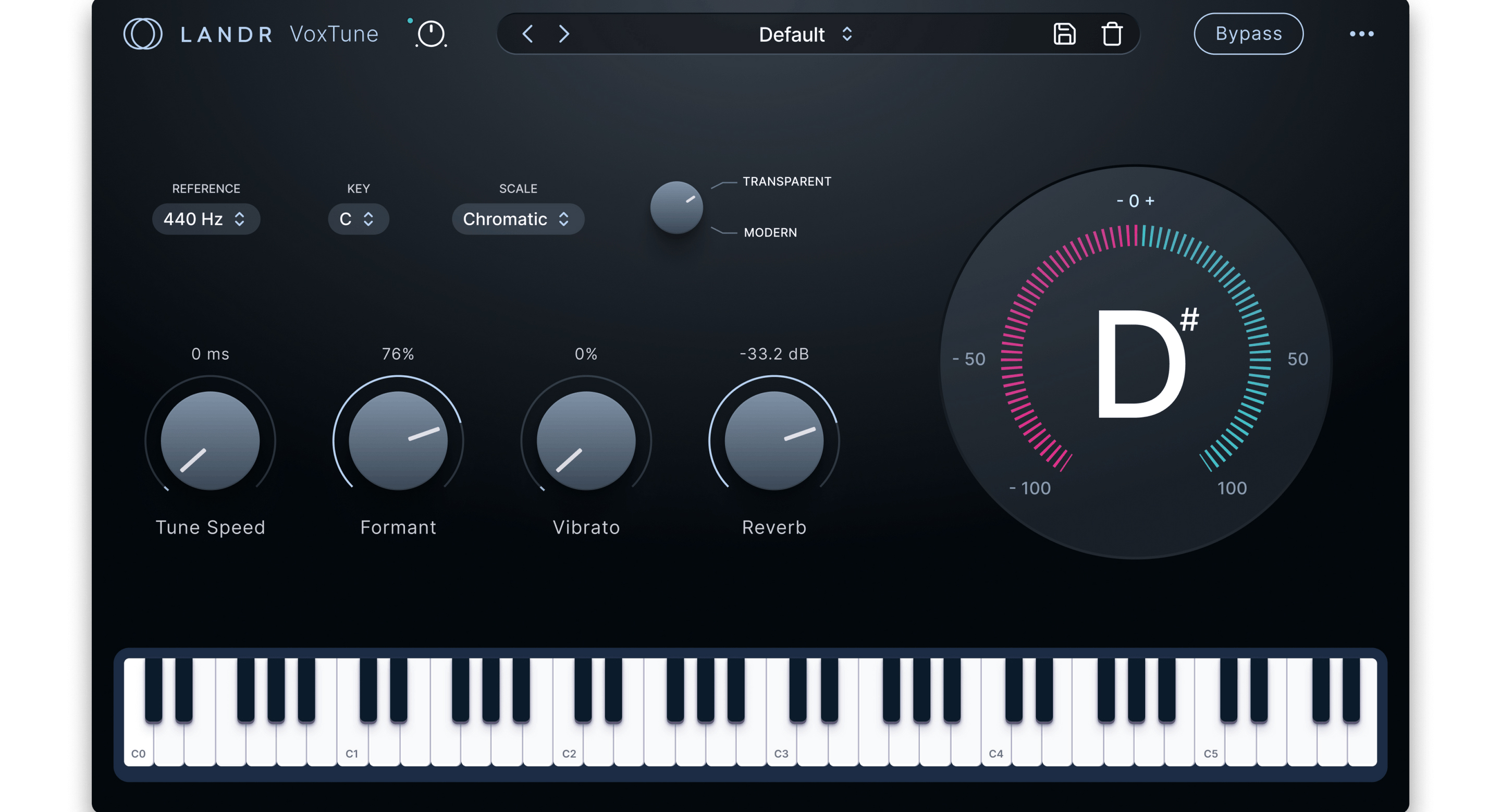Toggle the Bypass button
1501x812 pixels.
click(x=1249, y=34)
